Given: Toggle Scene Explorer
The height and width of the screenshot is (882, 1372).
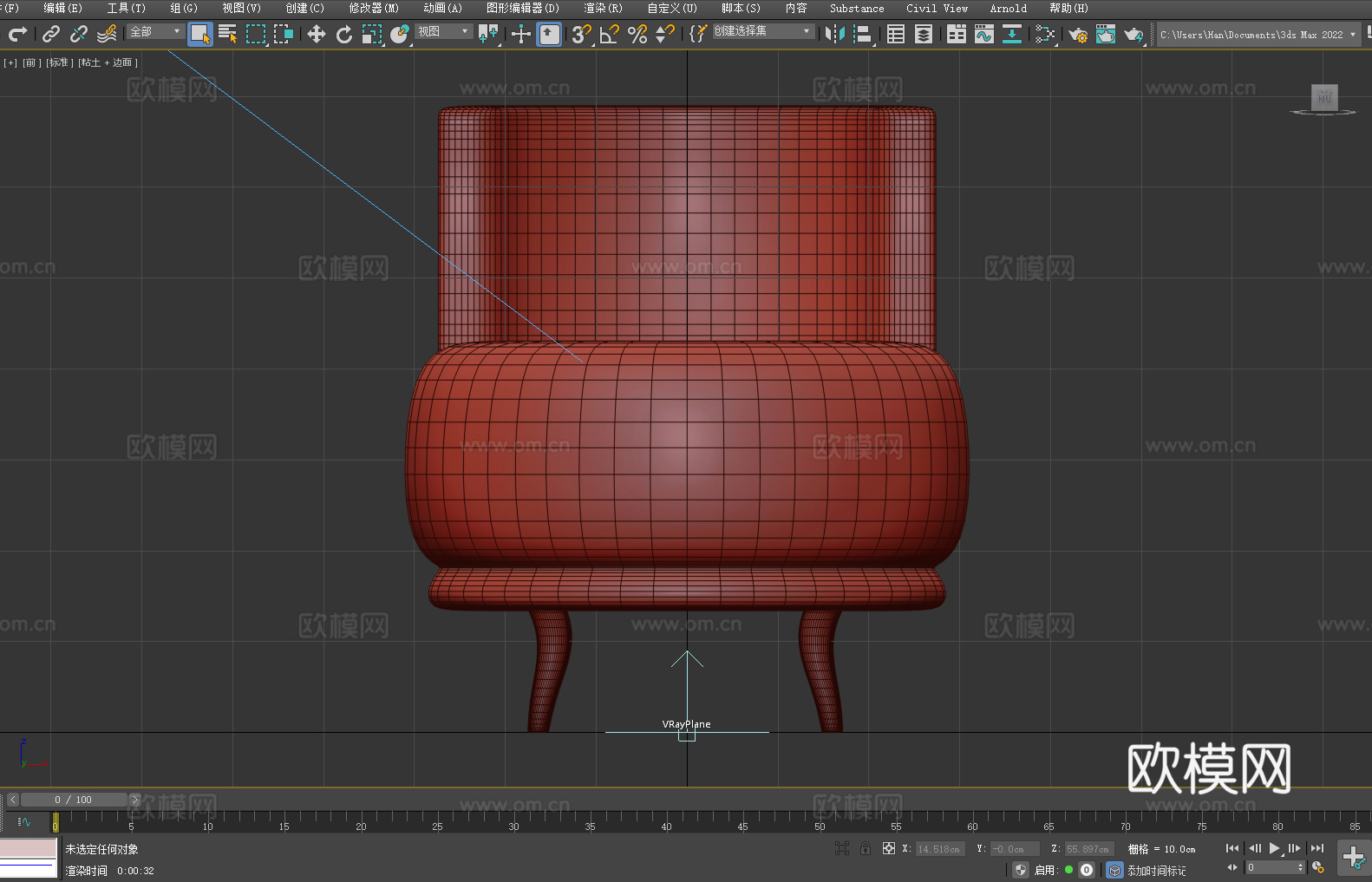Looking at the screenshot, I should click(896, 34).
